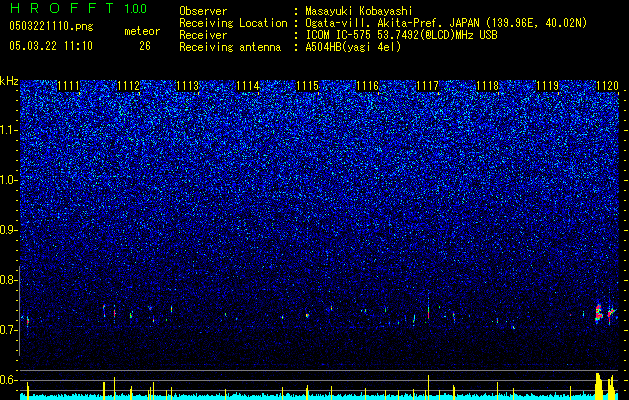Image resolution: width=629 pixels, height=400 pixels.
Task: Click the 1.1 kHz axis label
Action: (x=9, y=130)
